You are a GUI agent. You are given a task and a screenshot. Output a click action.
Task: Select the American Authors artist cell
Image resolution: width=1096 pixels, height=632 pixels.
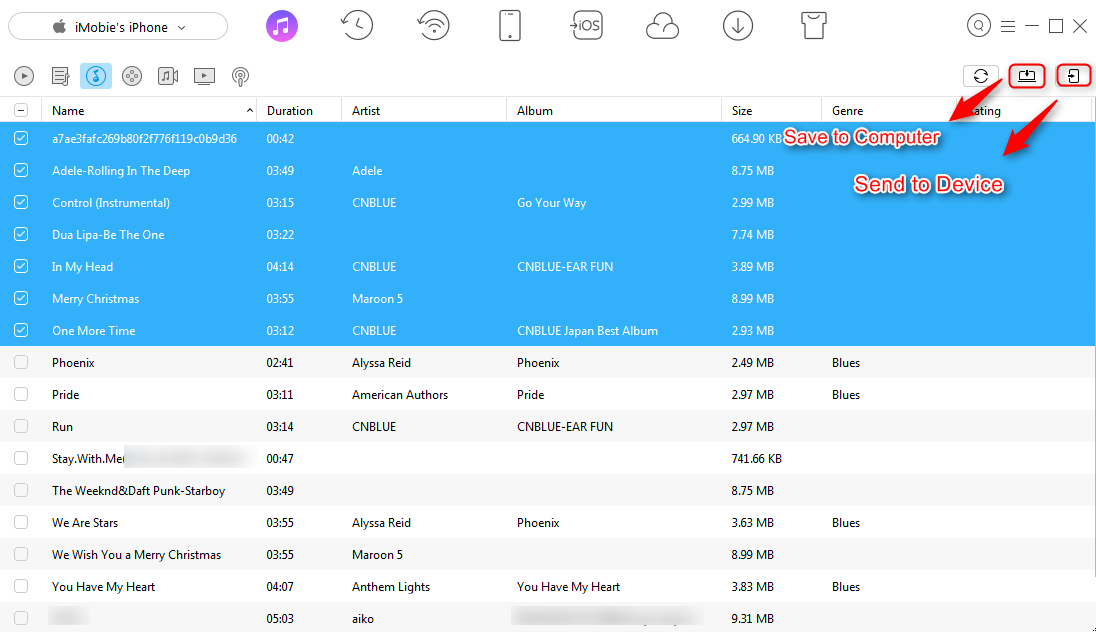point(400,395)
